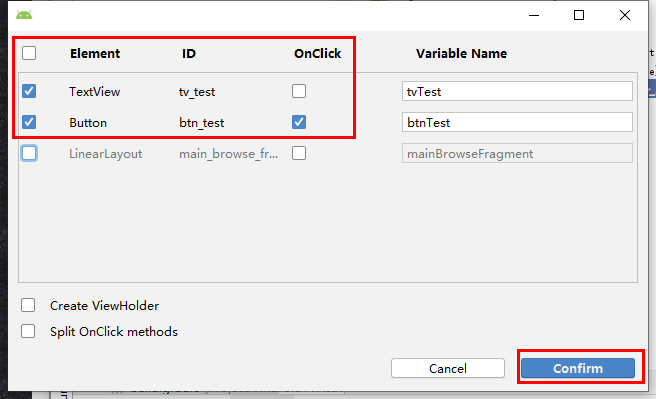656x399 pixels.
Task: Select the Variable Name column header
Action: click(461, 54)
